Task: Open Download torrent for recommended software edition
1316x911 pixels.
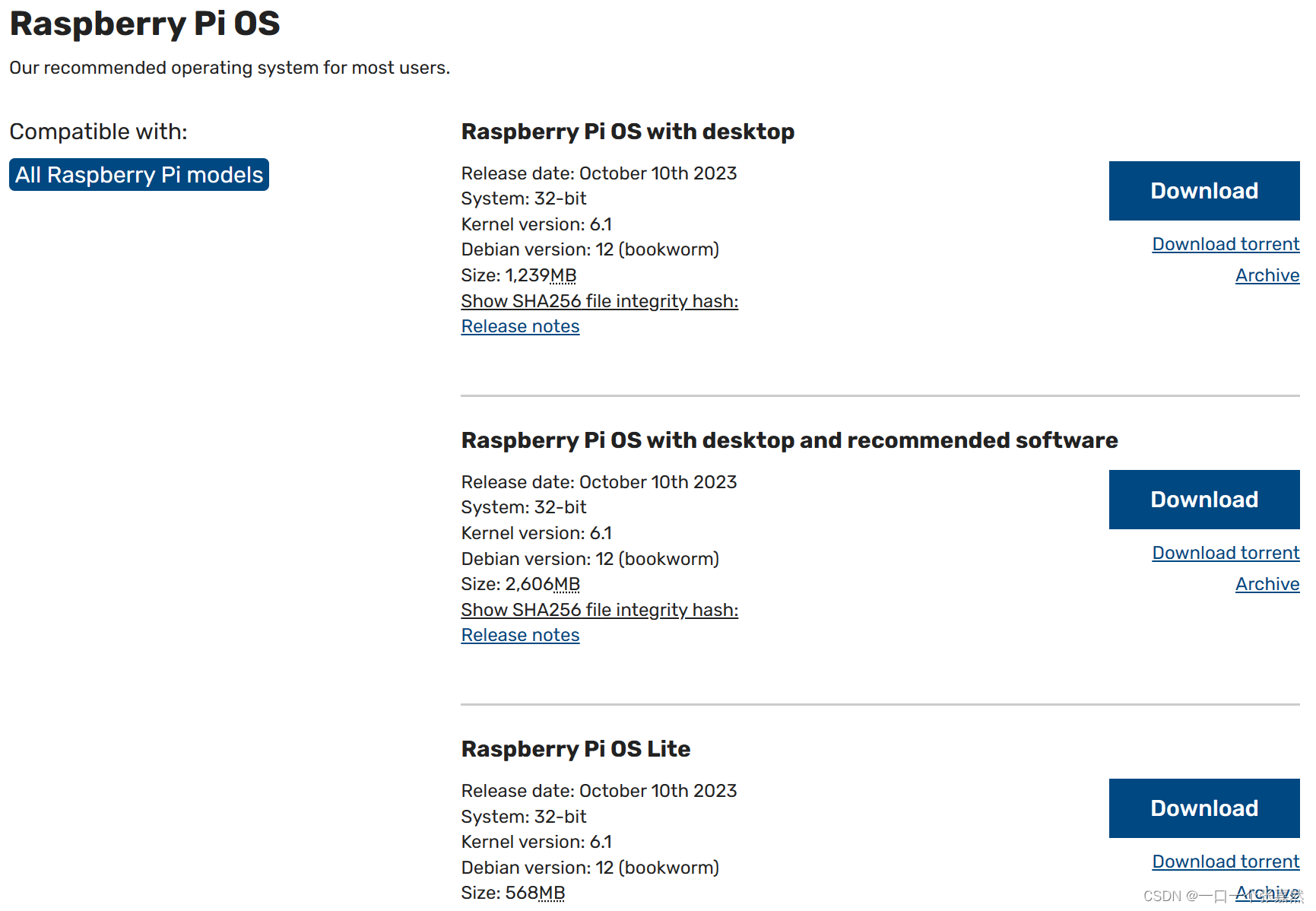Action: [1226, 553]
